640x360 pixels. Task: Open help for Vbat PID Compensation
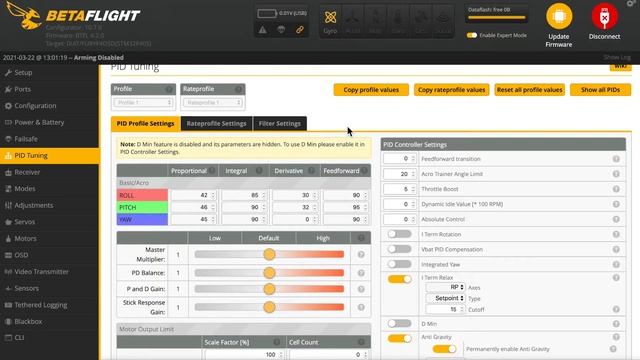pos(616,249)
